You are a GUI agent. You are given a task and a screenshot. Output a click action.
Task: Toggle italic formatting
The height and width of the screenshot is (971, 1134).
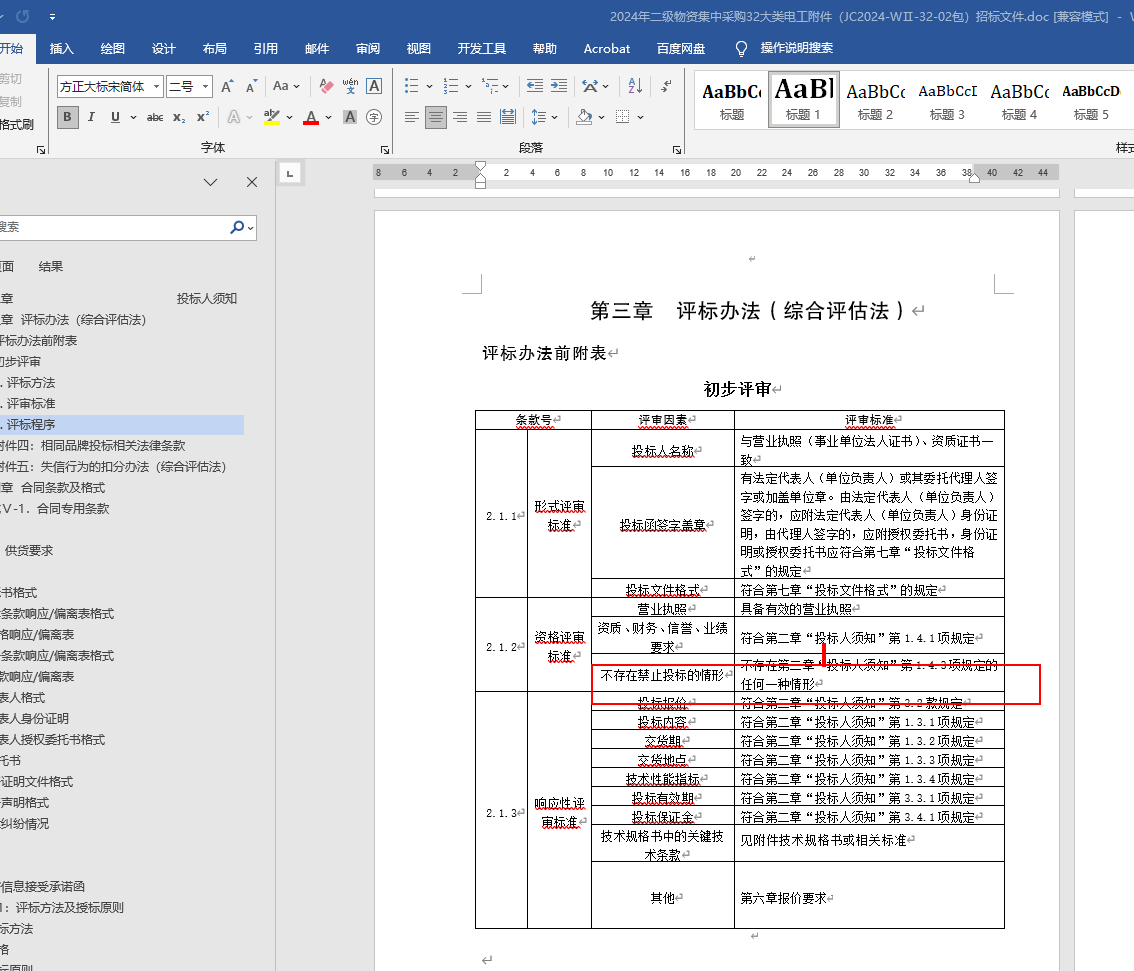click(92, 117)
